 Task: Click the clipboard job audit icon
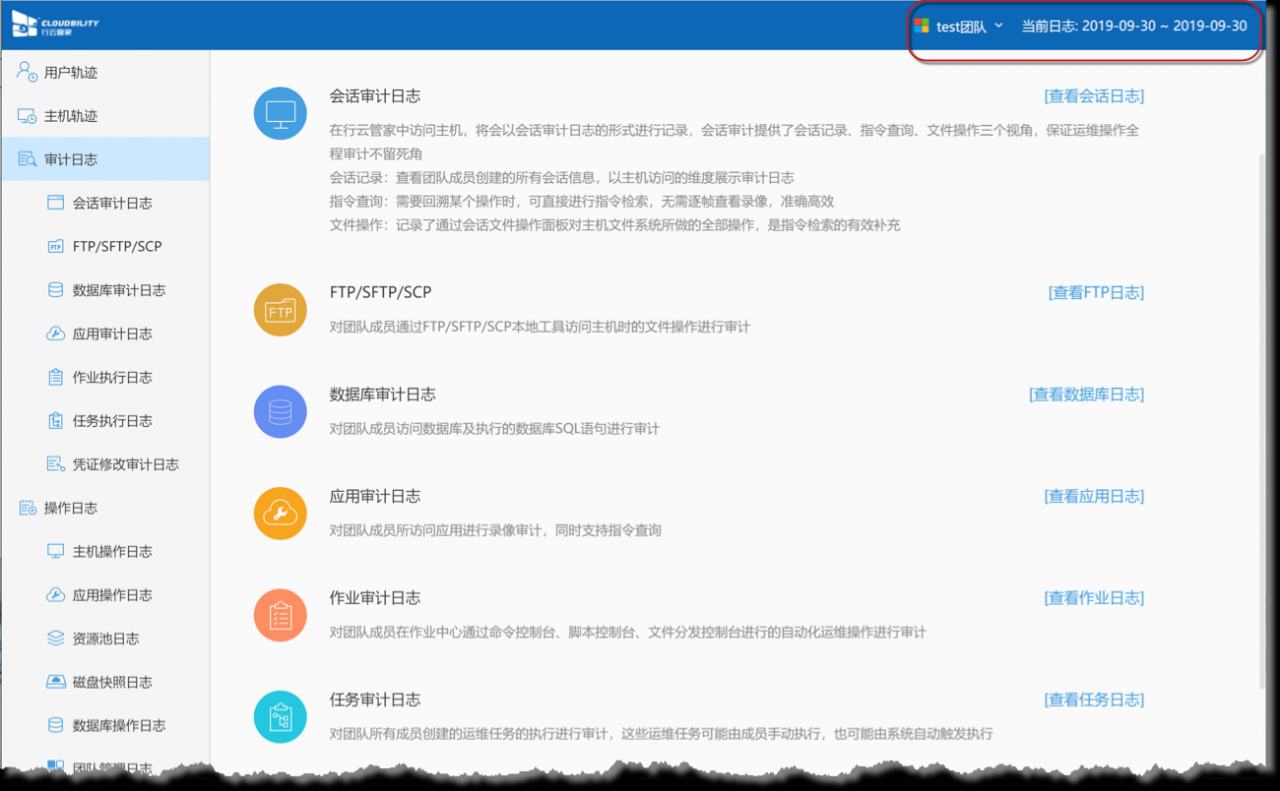click(280, 615)
